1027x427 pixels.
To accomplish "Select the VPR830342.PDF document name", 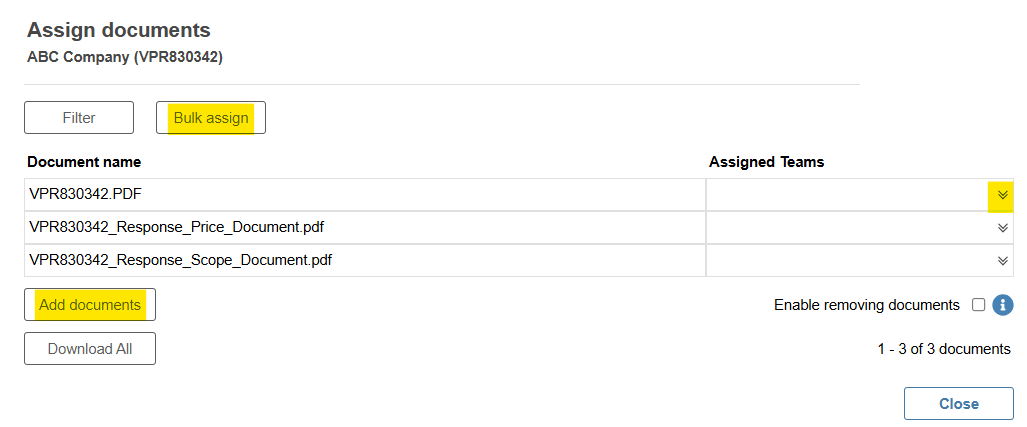I will 86,195.
